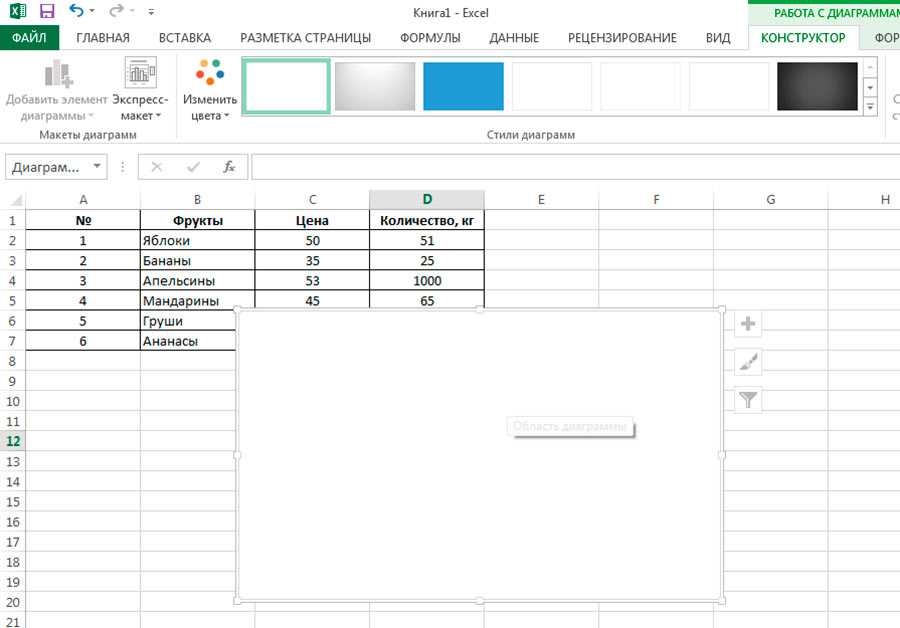Viewport: 900px width, 628px height.
Task: Switch to the ВСТАВКА tab
Action: coord(185,38)
